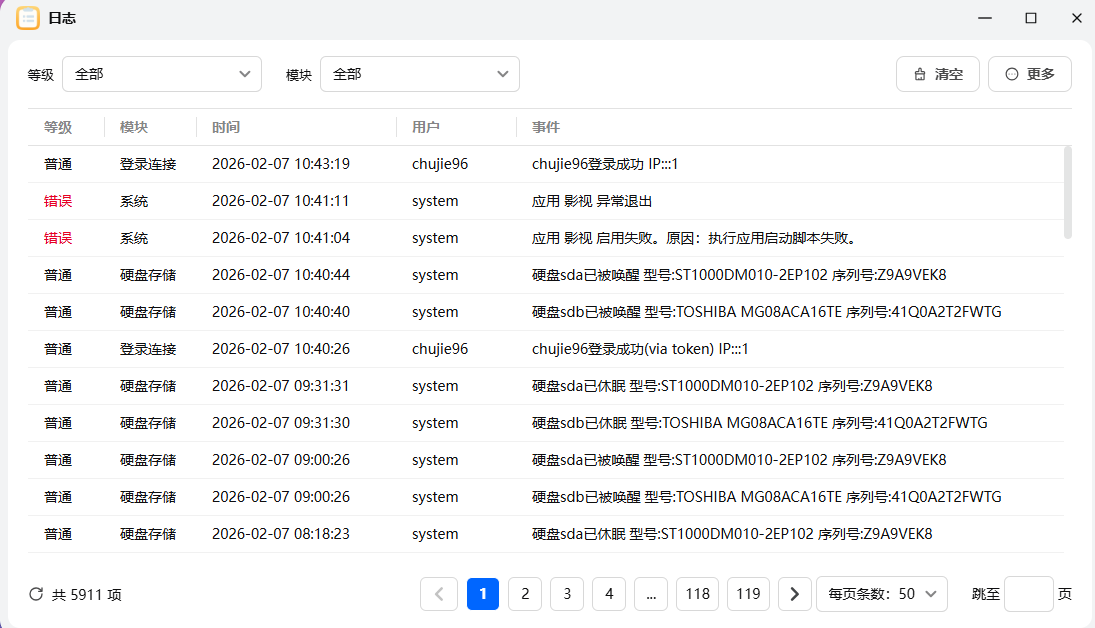The image size is (1095, 628).
Task: Clear all logs with the 清空 button
Action: 937,73
